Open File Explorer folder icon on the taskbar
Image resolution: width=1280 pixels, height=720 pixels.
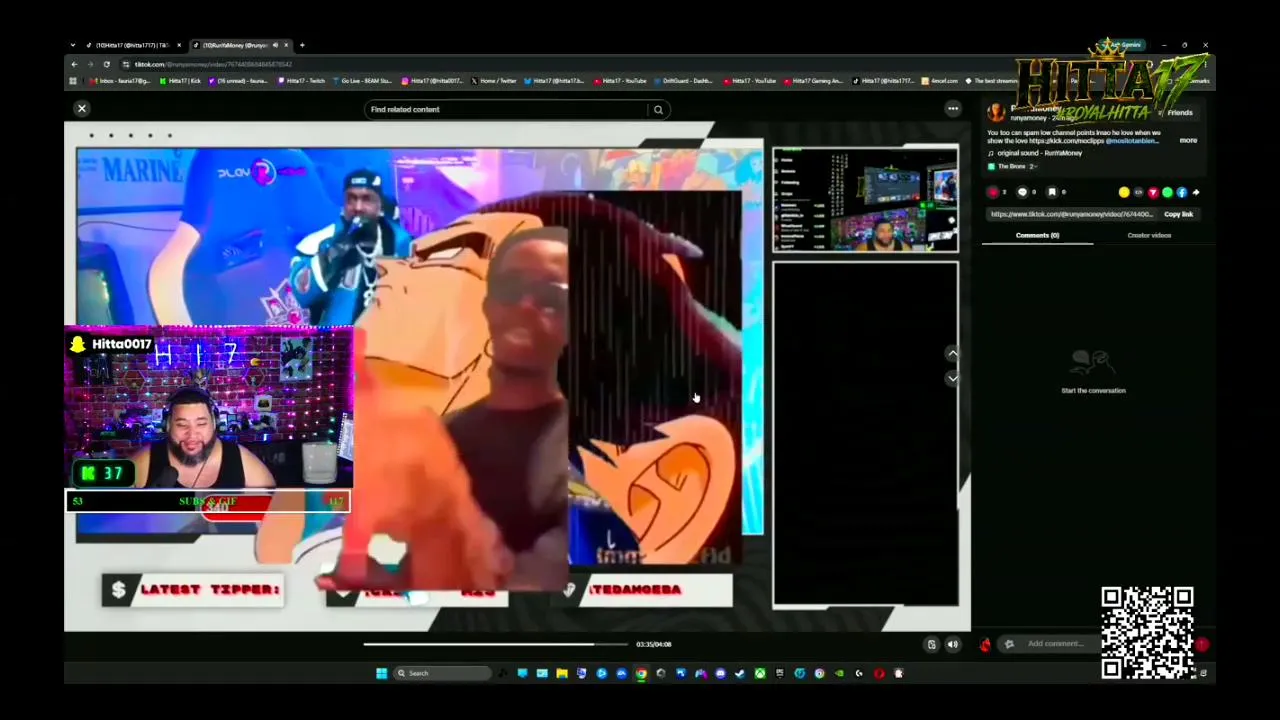click(561, 673)
